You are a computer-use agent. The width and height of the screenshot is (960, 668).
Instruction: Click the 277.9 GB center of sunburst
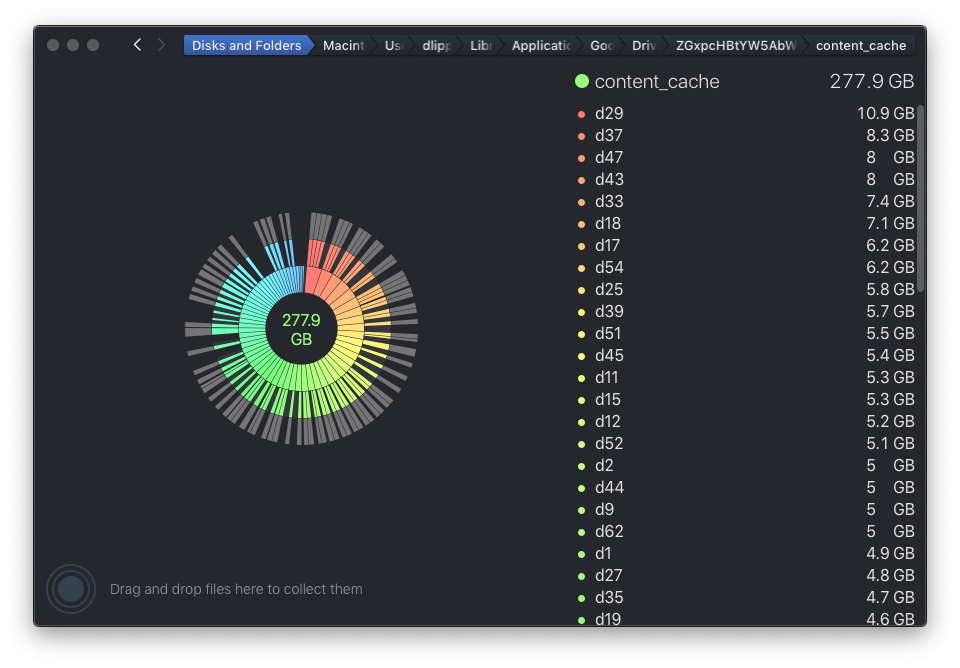301,329
